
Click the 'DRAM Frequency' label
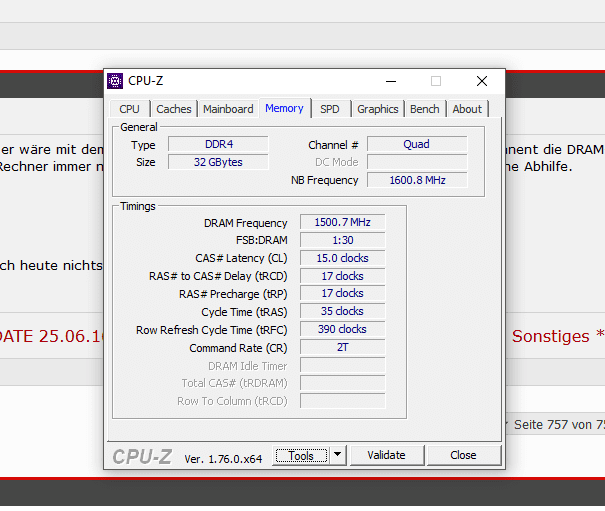(245, 223)
